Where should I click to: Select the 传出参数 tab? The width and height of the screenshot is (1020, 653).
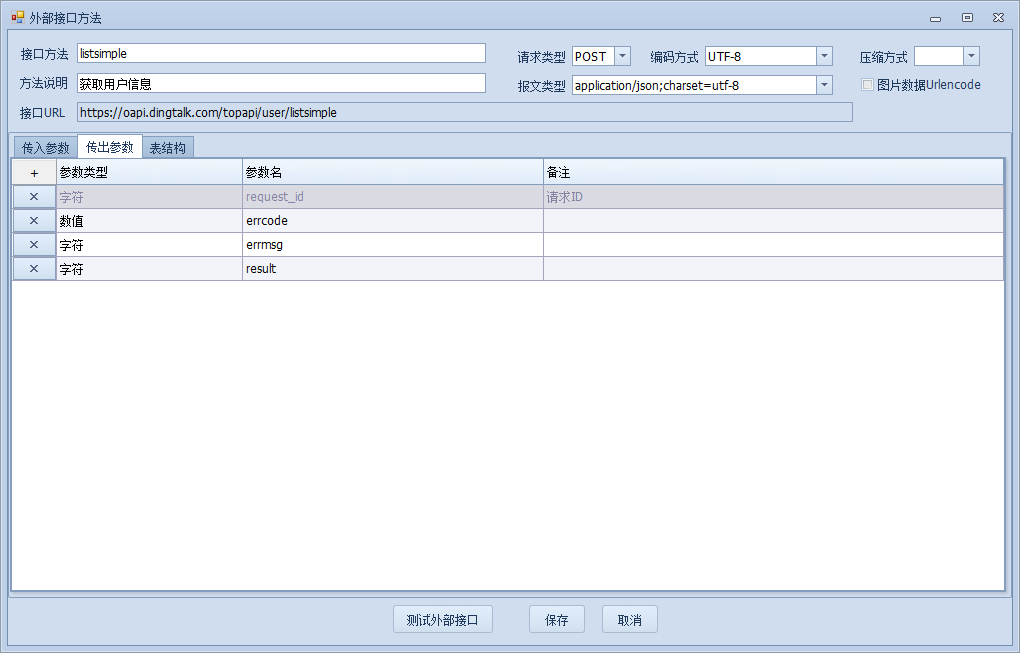[110, 147]
